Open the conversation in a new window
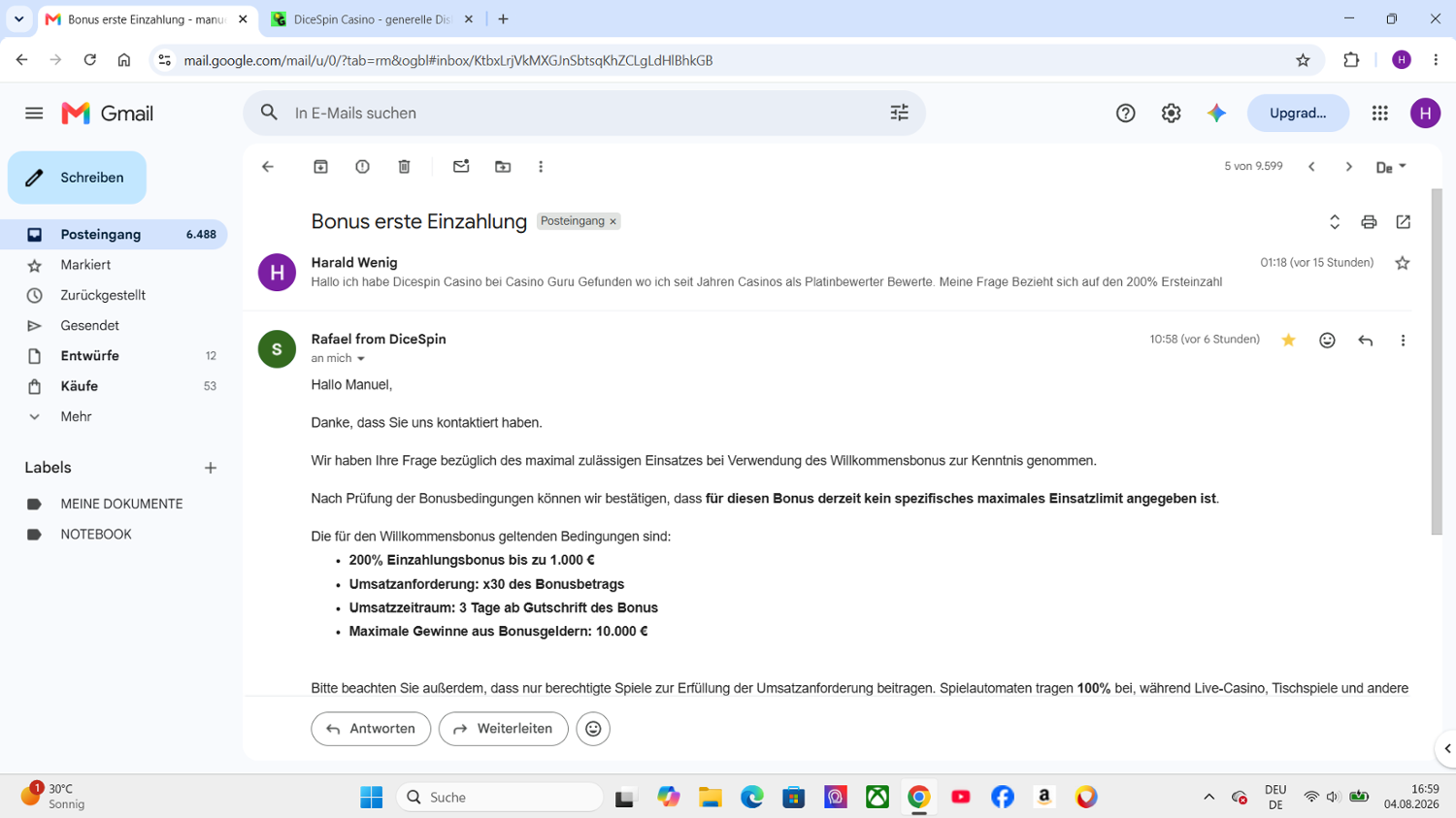Image resolution: width=1456 pixels, height=818 pixels. point(1403,222)
